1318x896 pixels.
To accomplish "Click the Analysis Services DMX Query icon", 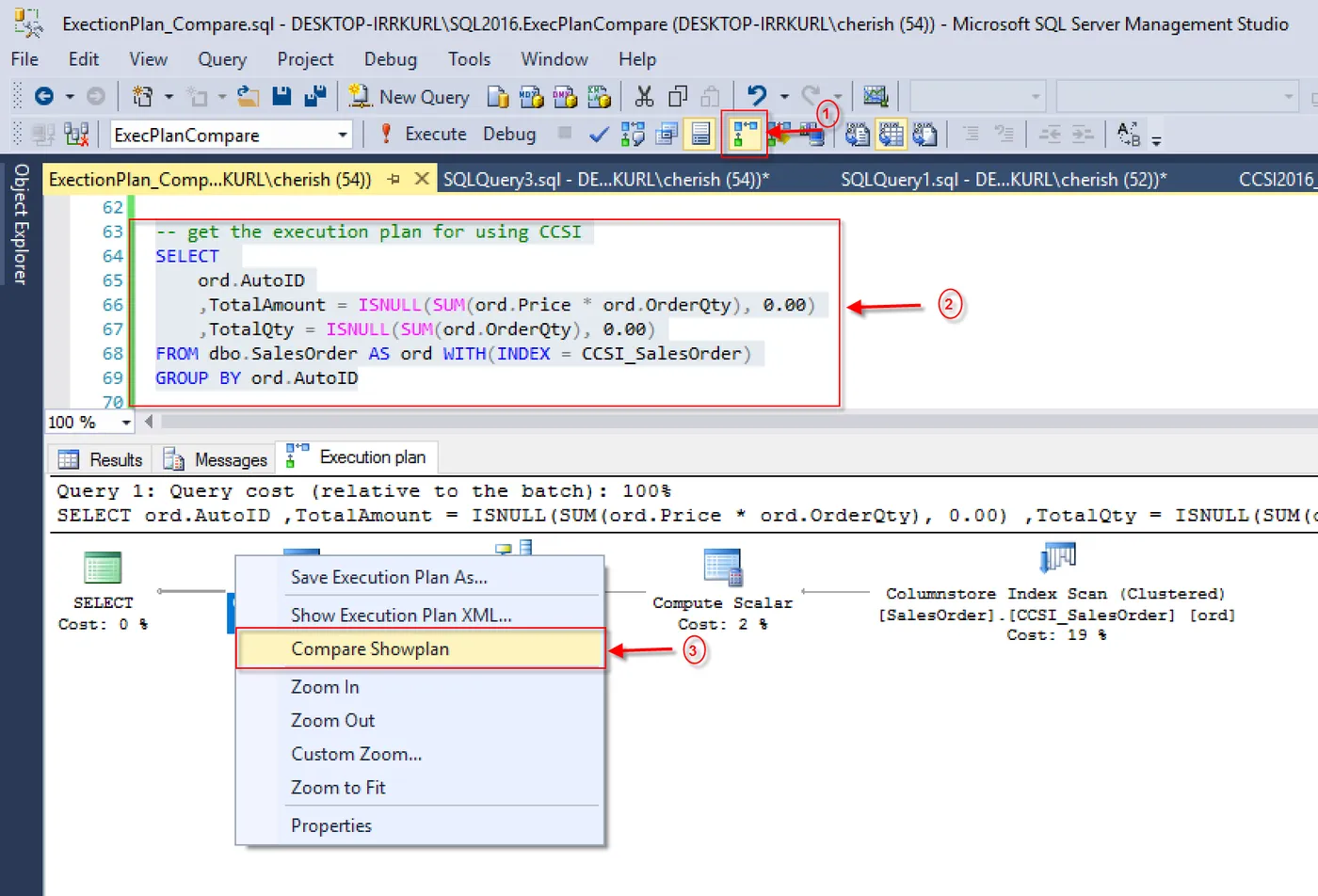I will [566, 96].
